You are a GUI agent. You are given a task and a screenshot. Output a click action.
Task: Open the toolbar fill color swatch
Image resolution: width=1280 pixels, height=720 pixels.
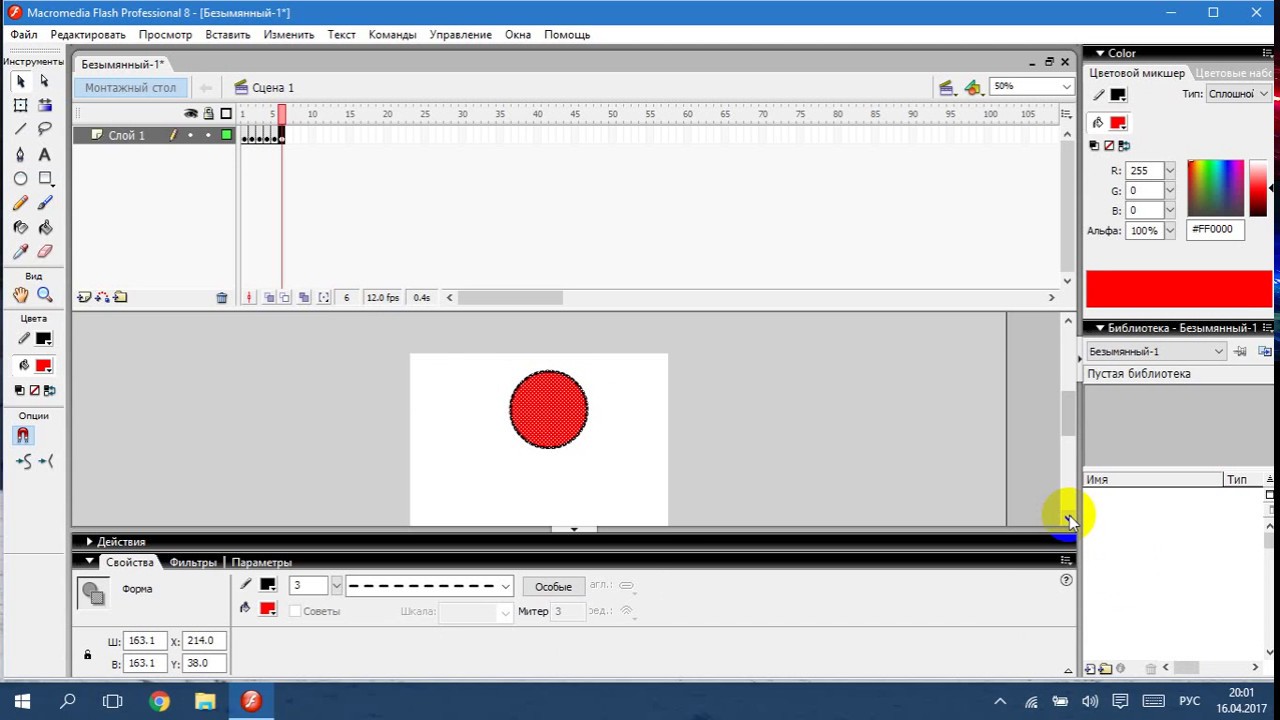click(43, 366)
